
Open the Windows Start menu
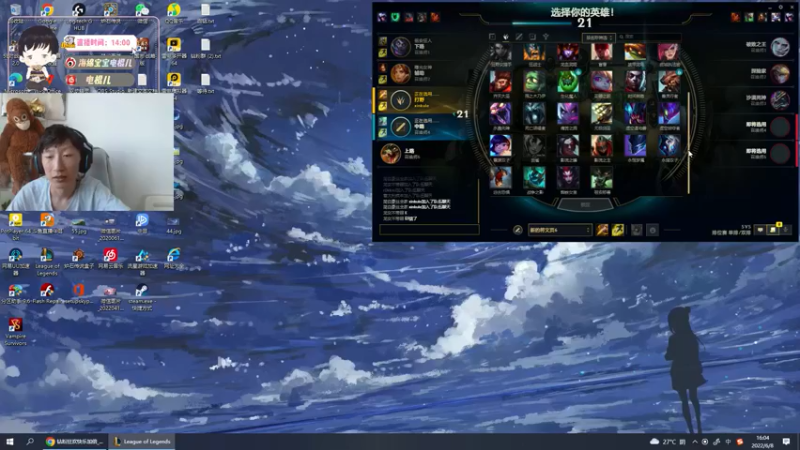click(x=9, y=441)
